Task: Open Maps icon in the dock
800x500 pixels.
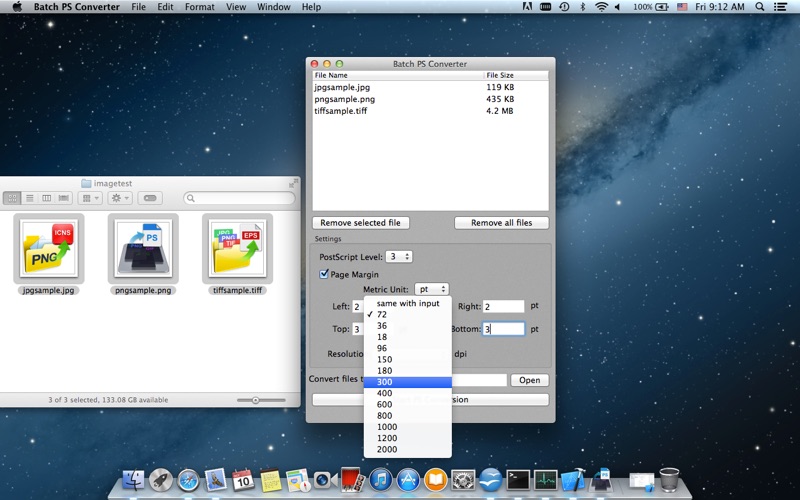Action: [298, 480]
